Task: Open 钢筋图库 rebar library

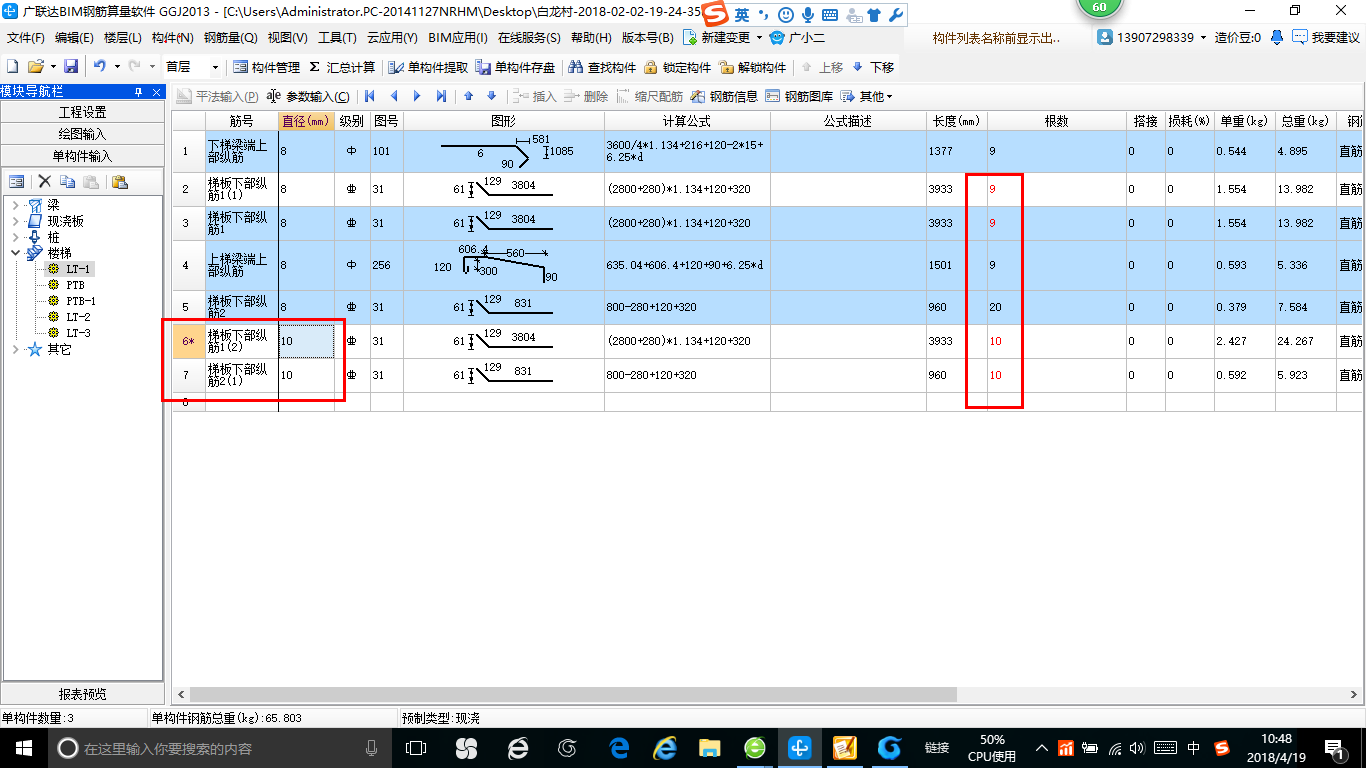Action: pos(799,96)
